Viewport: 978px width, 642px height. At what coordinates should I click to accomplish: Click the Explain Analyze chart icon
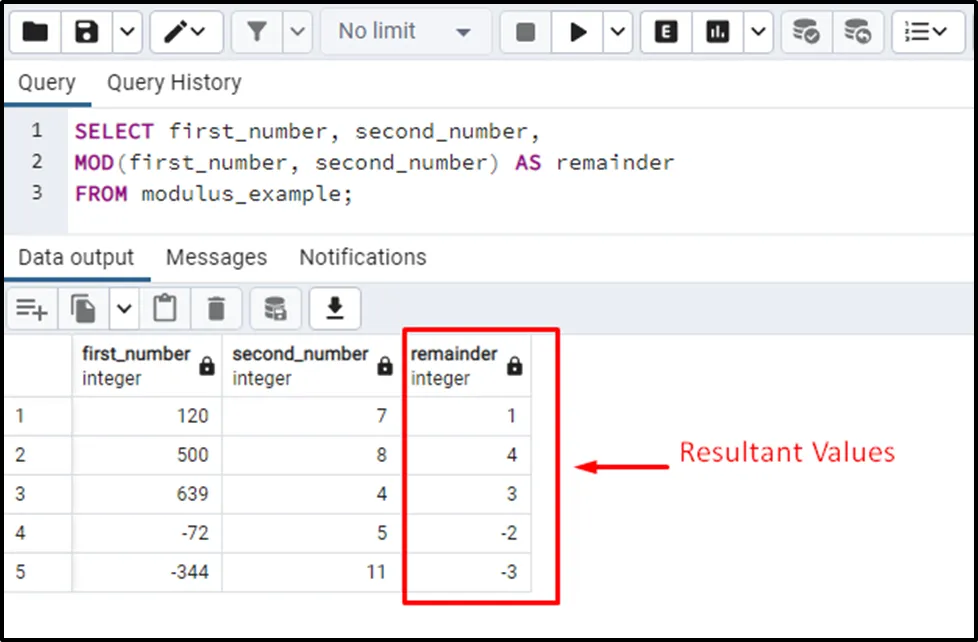coord(717,32)
